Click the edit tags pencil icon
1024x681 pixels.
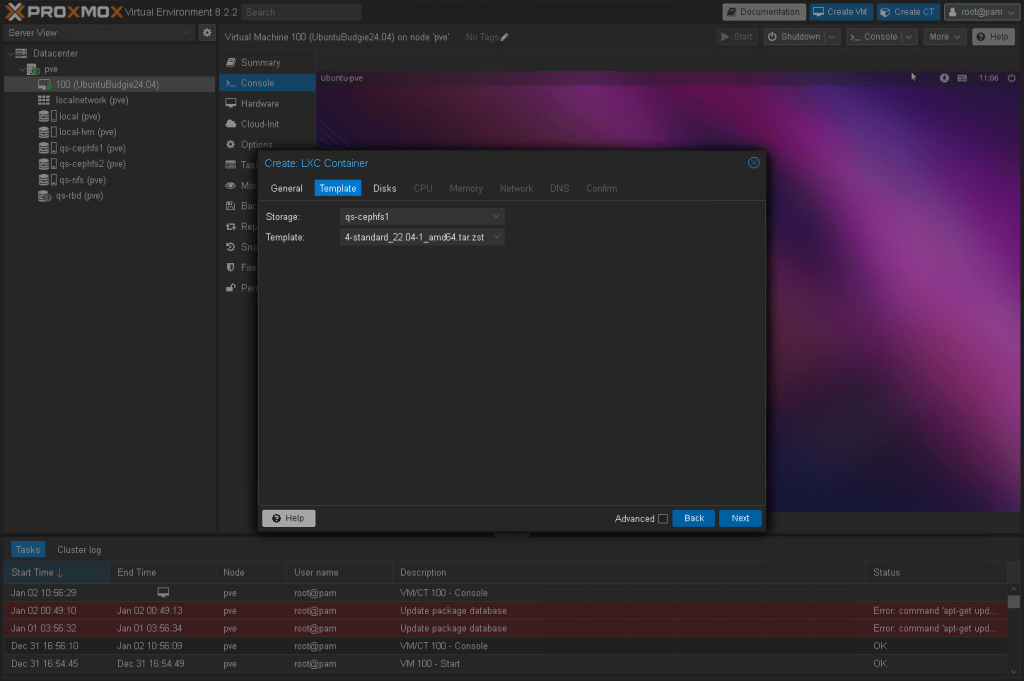[x=505, y=37]
